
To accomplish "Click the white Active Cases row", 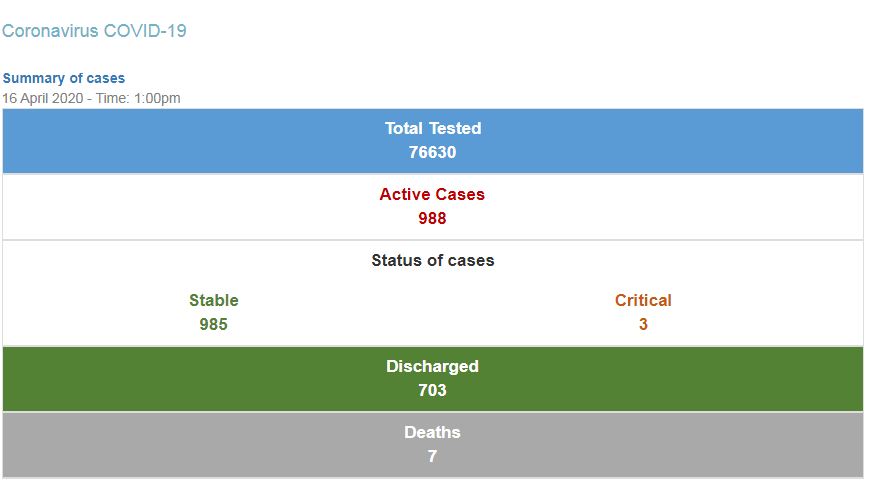I will (x=433, y=207).
